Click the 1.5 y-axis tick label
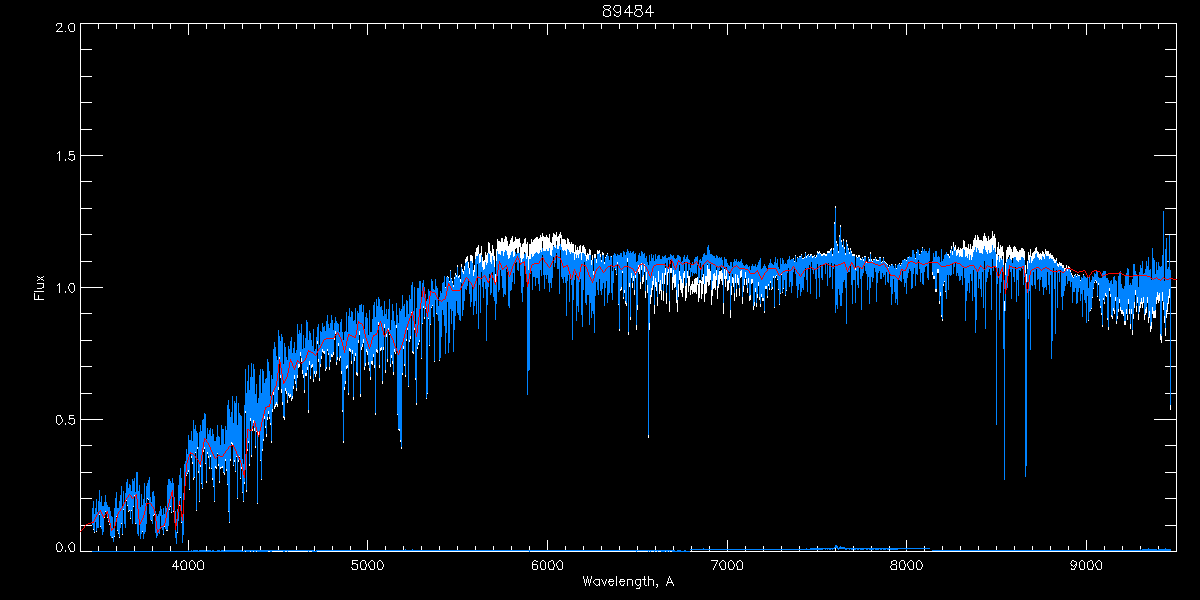This screenshot has width=1200, height=600. point(64,157)
